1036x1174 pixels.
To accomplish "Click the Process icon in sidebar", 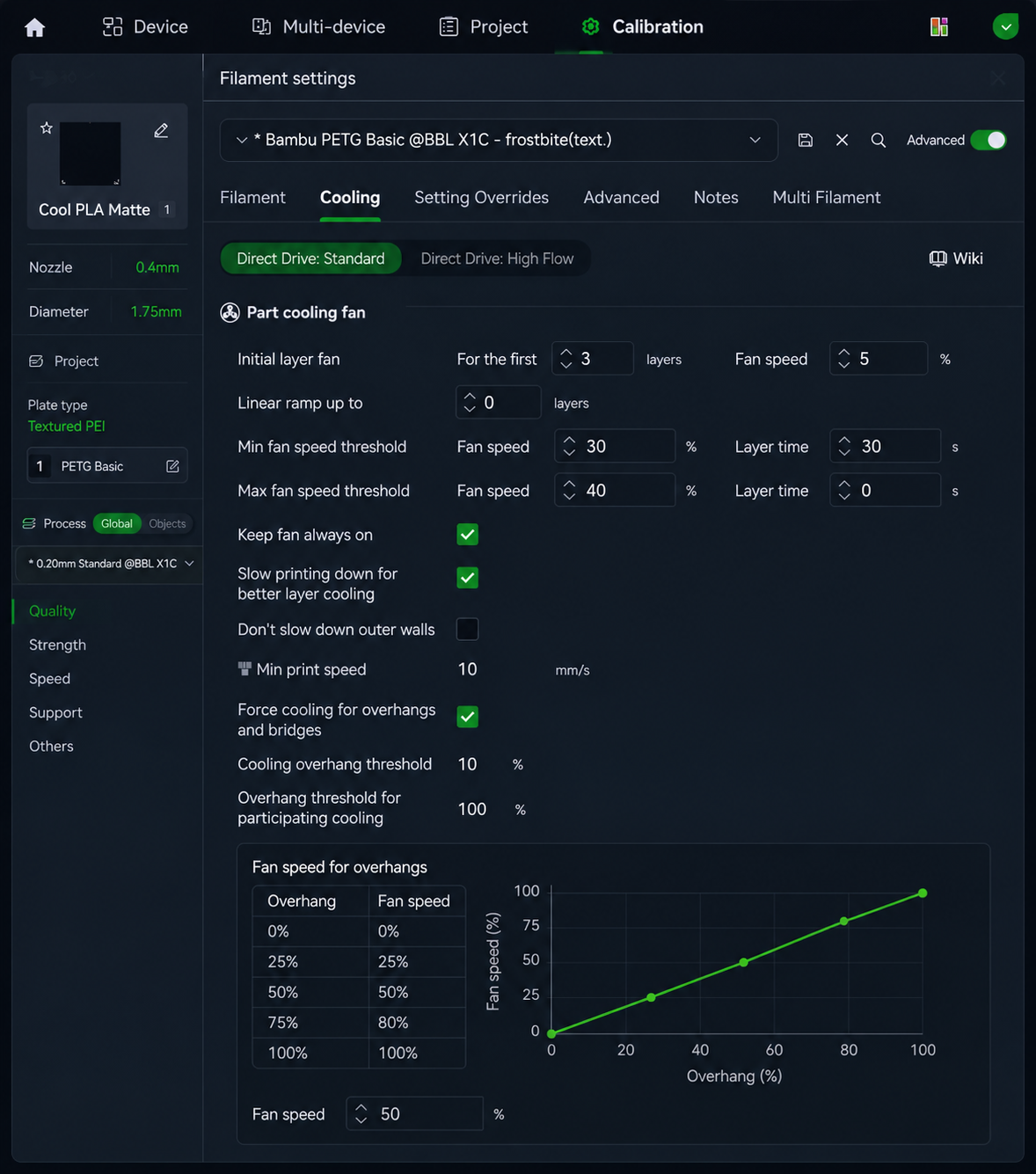I will point(29,523).
